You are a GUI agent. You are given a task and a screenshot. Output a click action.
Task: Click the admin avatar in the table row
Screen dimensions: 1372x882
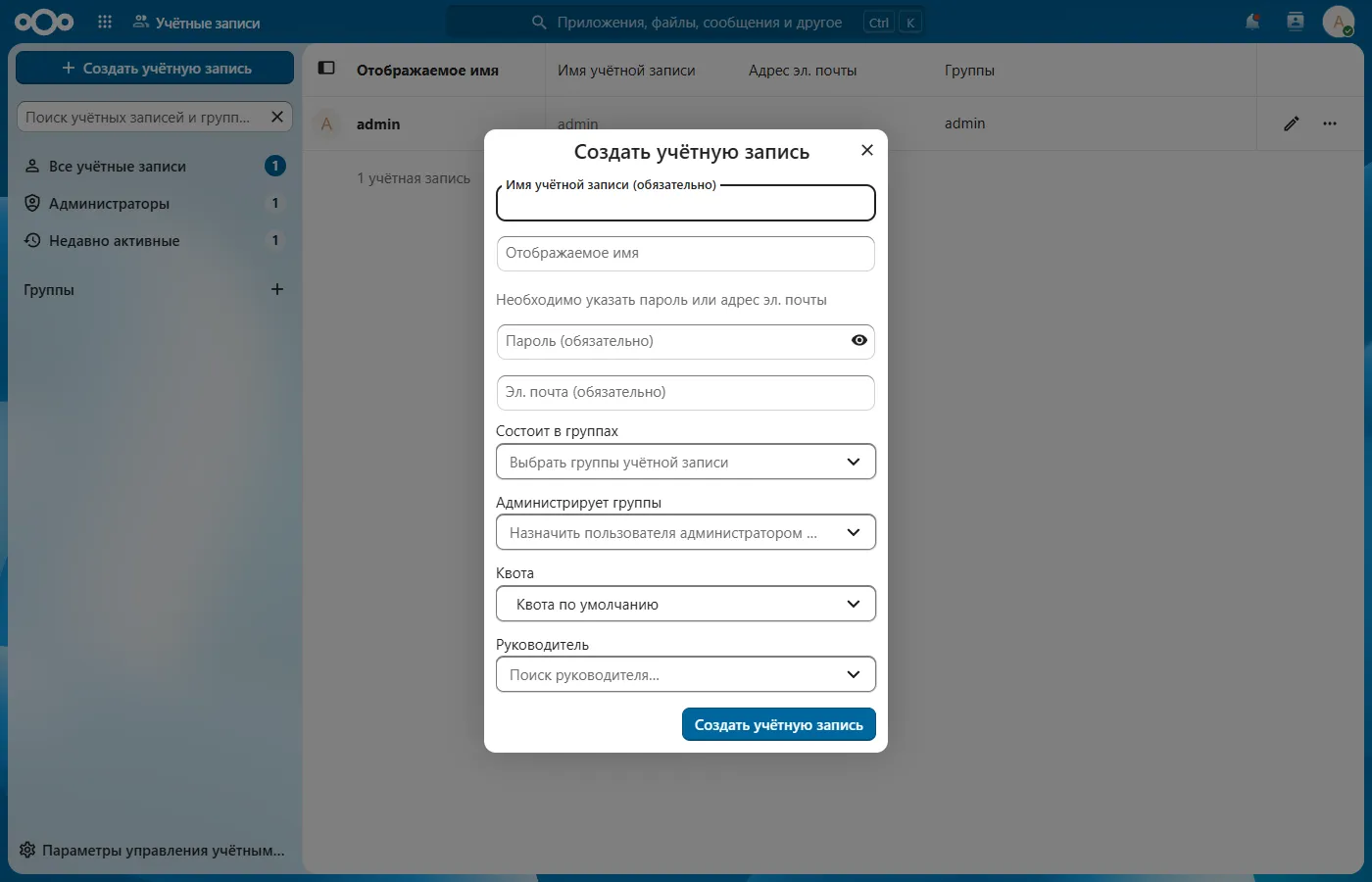(326, 123)
